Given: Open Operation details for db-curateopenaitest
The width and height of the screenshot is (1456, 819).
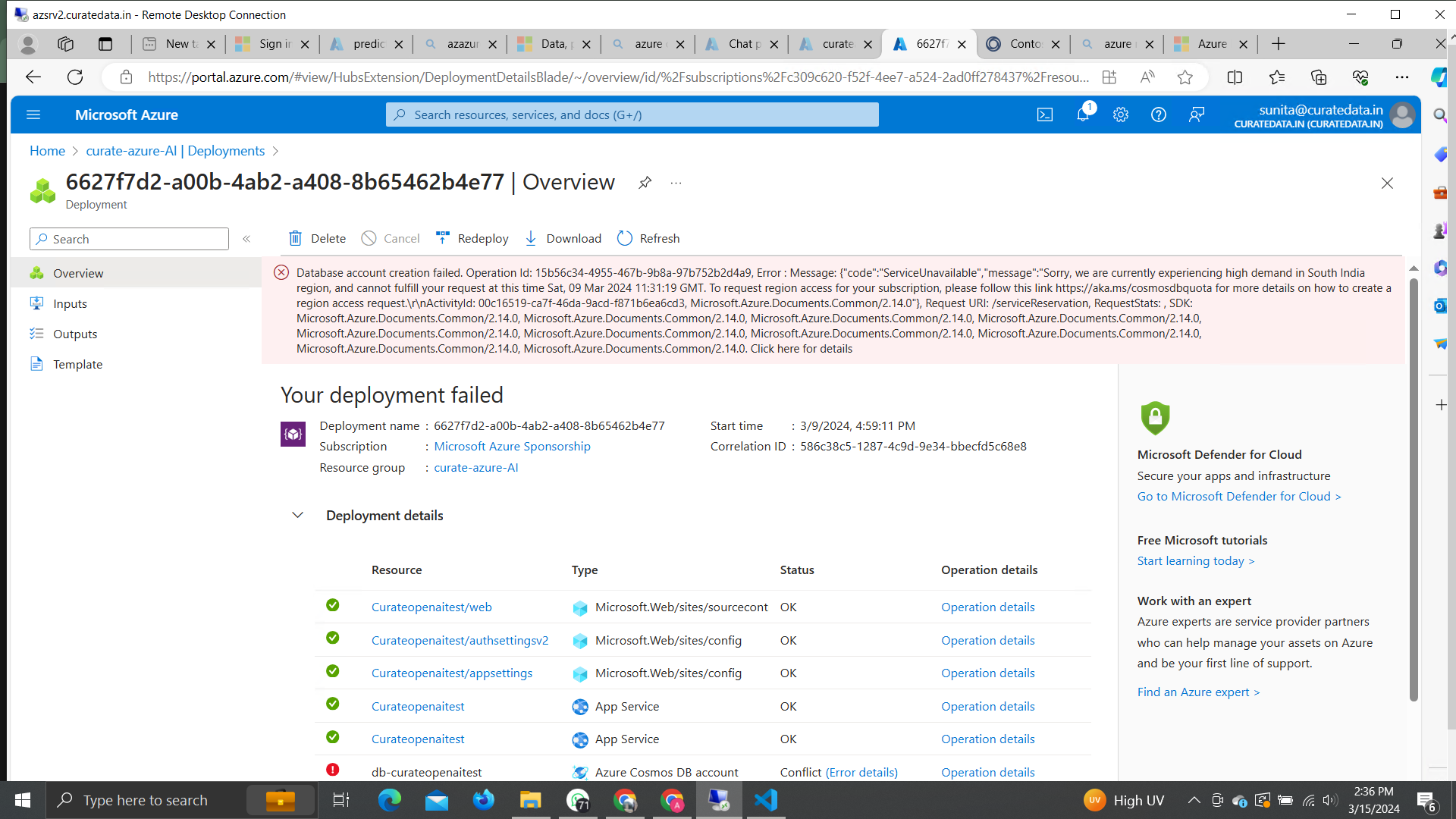Looking at the screenshot, I should click(988, 773).
